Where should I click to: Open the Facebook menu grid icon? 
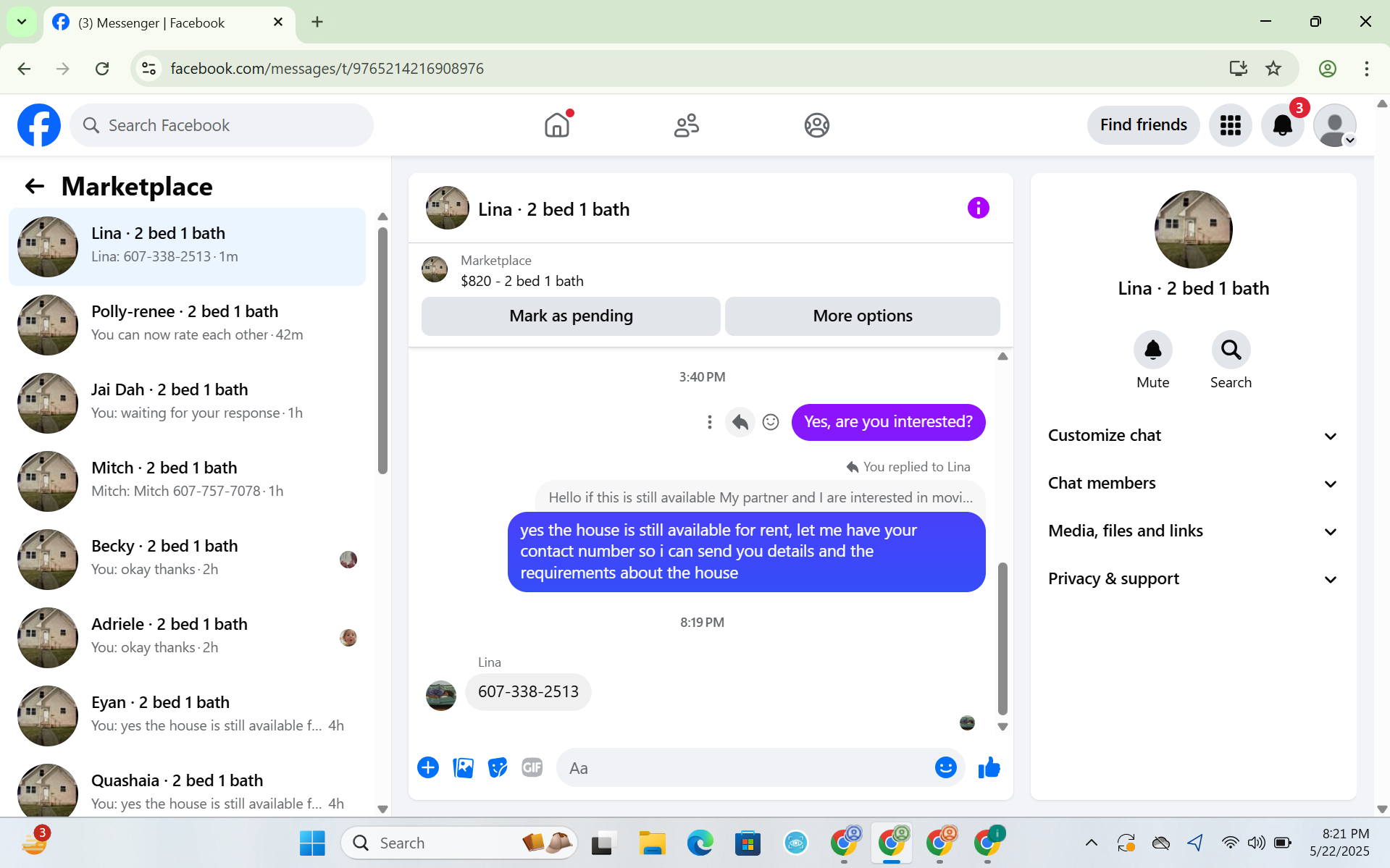point(1230,125)
